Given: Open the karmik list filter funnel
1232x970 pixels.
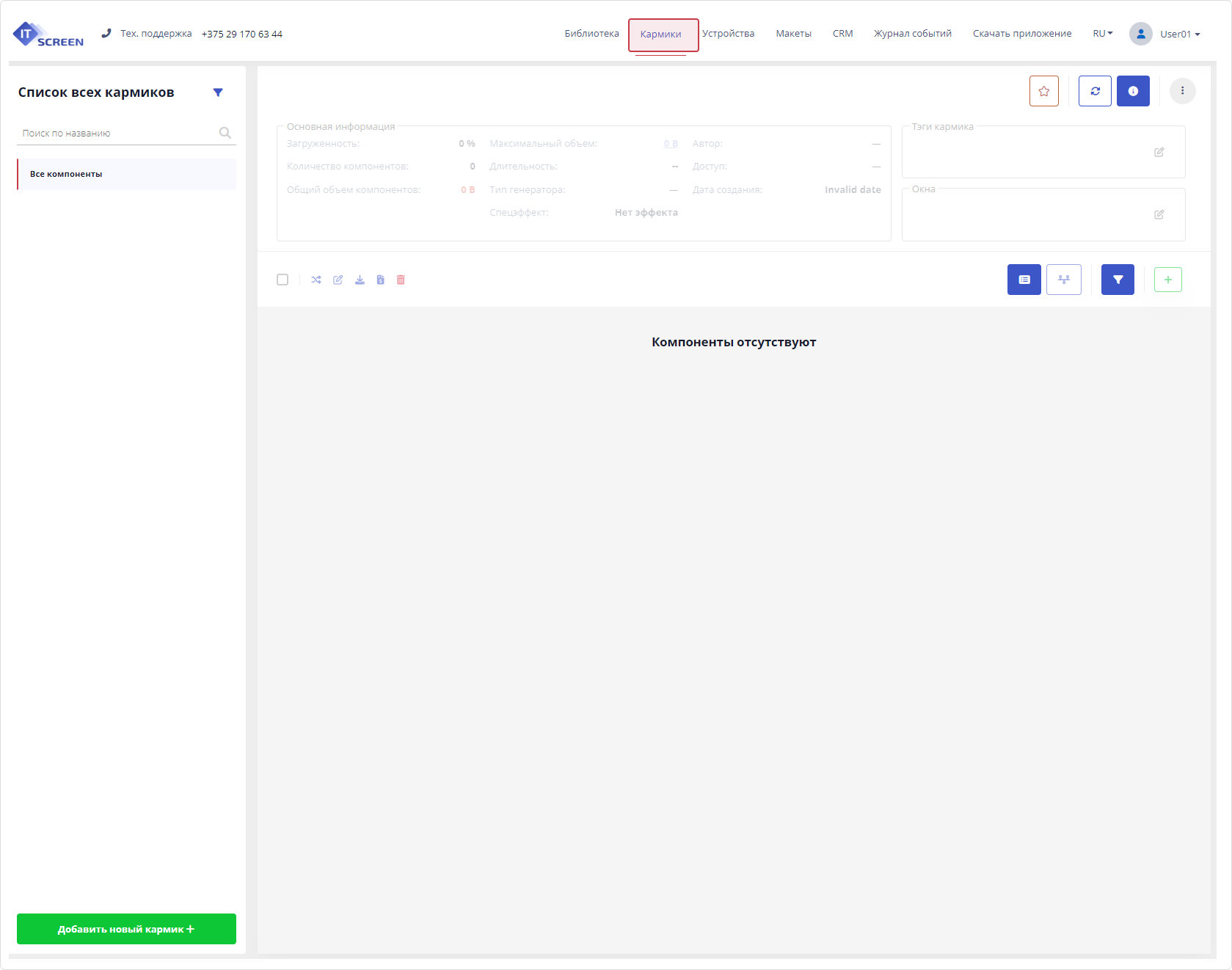Looking at the screenshot, I should [x=218, y=92].
